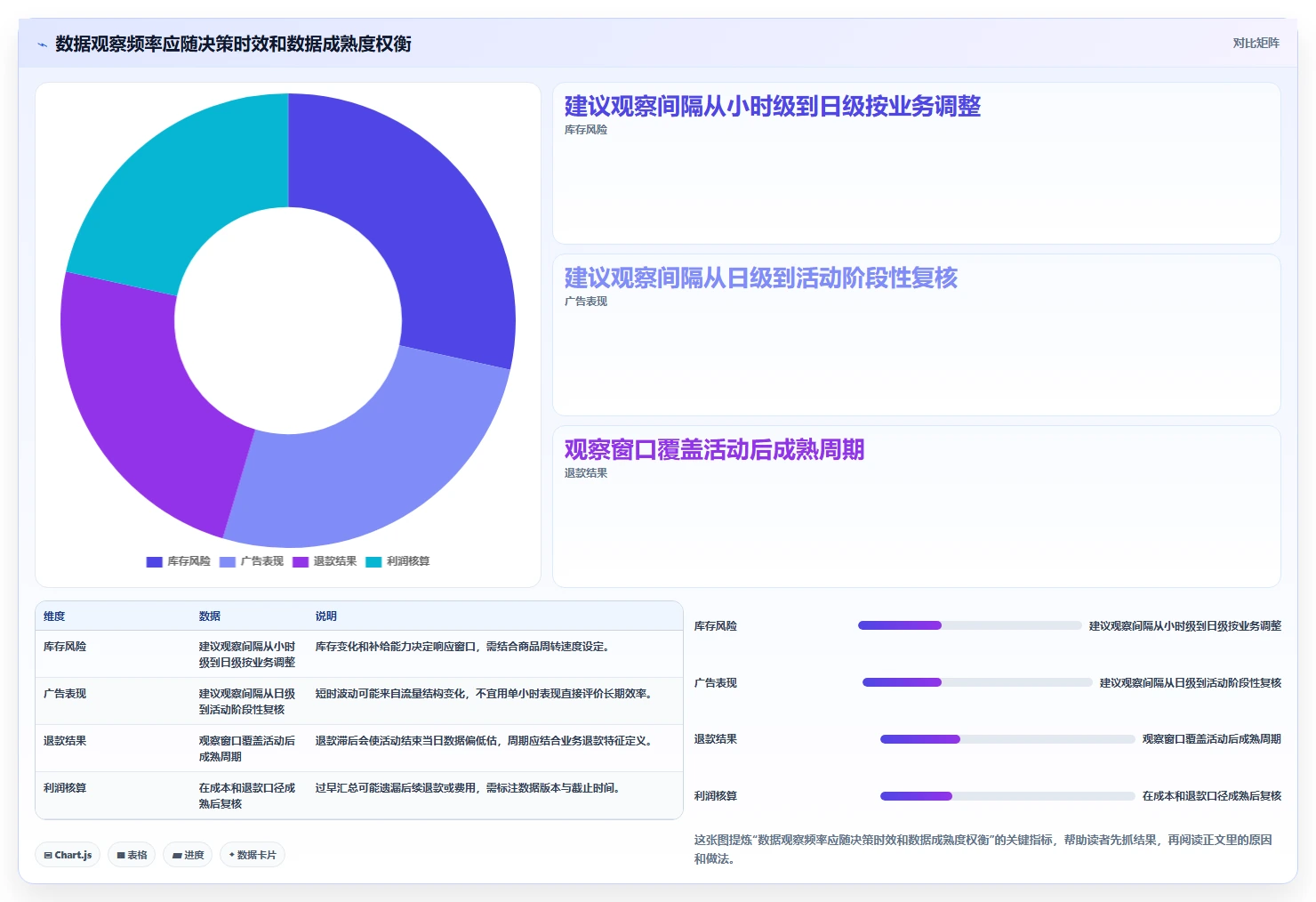1316x902 pixels.
Task: Click the 退款结果 progress bar
Action: (x=1007, y=739)
